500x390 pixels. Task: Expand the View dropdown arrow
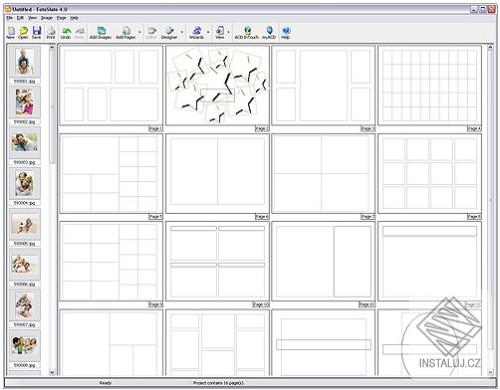tap(229, 32)
